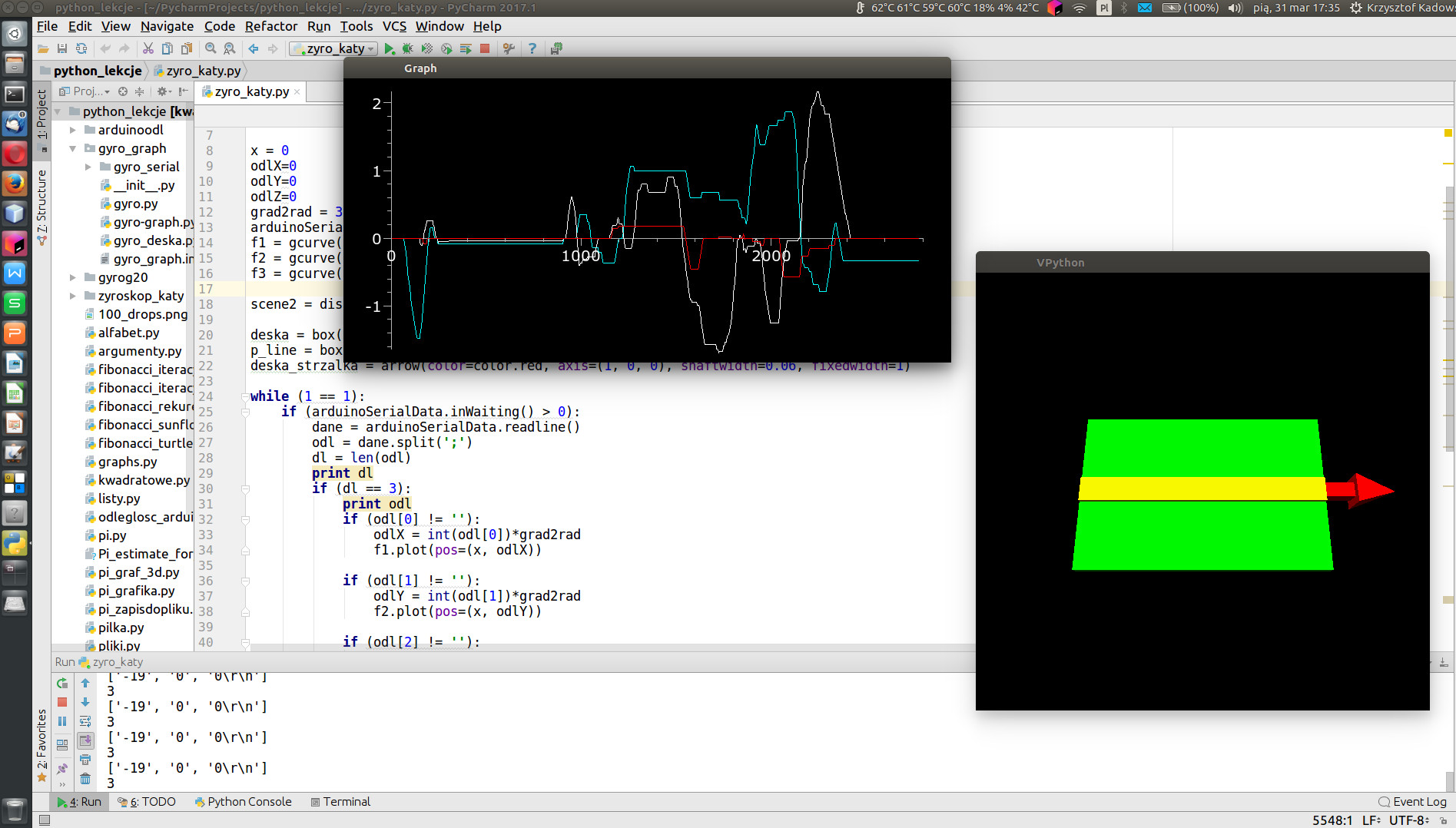Click Restore Layout icon in Run panel
The height and width of the screenshot is (828, 1456).
[x=62, y=744]
